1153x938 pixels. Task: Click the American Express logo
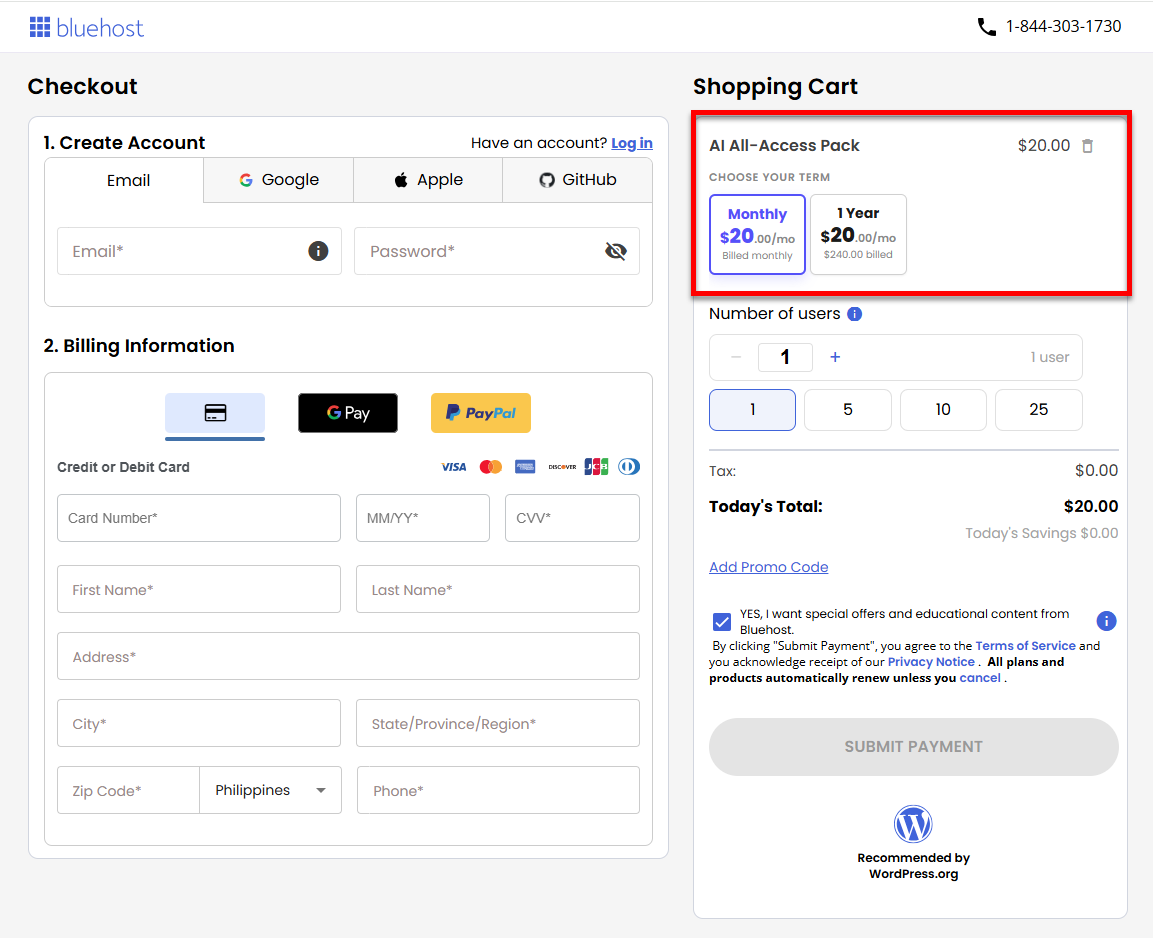525,467
